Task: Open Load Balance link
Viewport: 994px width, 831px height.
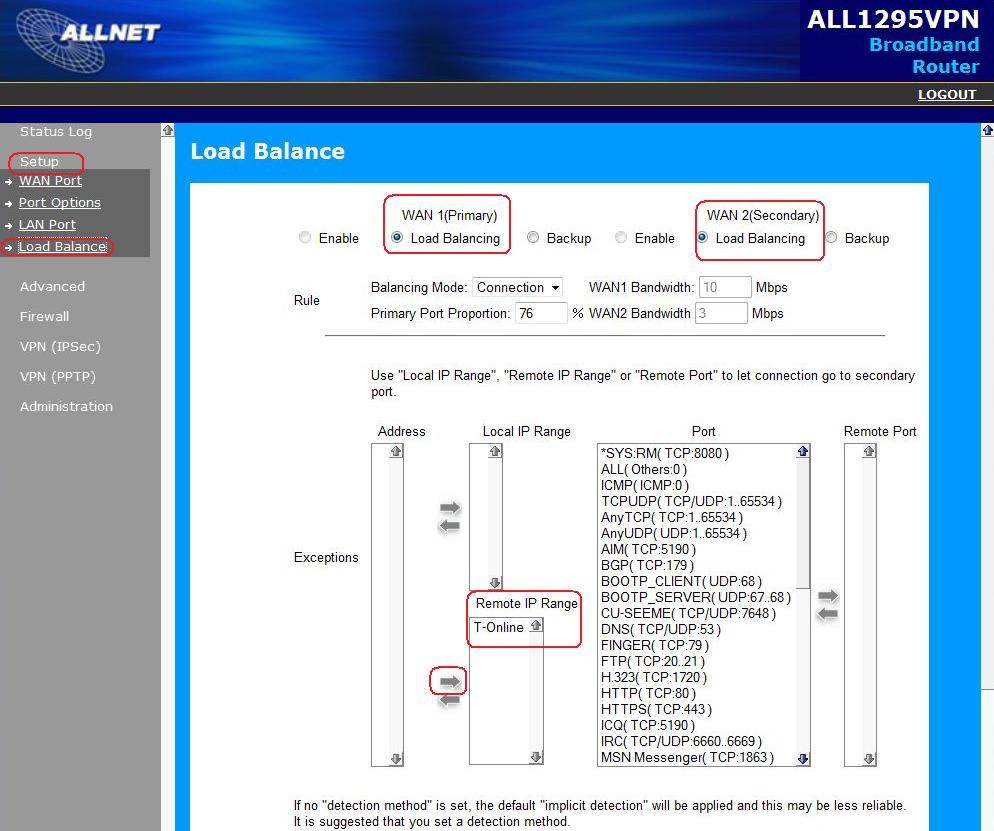Action: coord(63,247)
